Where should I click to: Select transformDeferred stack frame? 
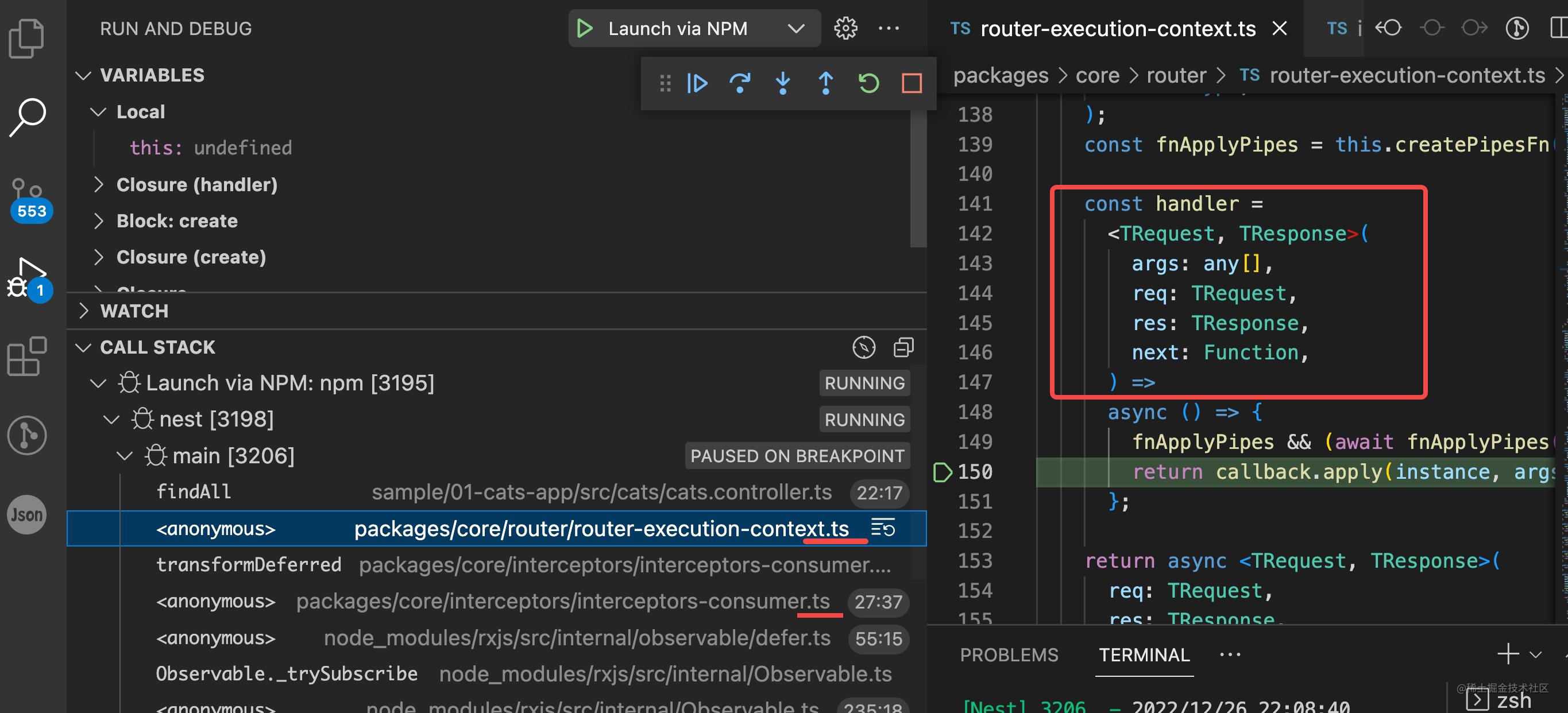[497, 564]
